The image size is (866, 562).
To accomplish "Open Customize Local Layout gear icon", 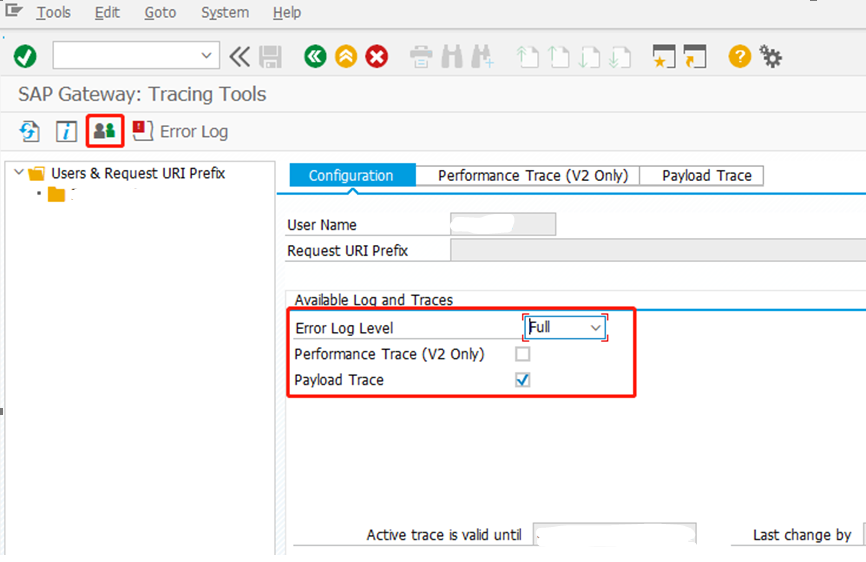I will pyautogui.click(x=770, y=56).
